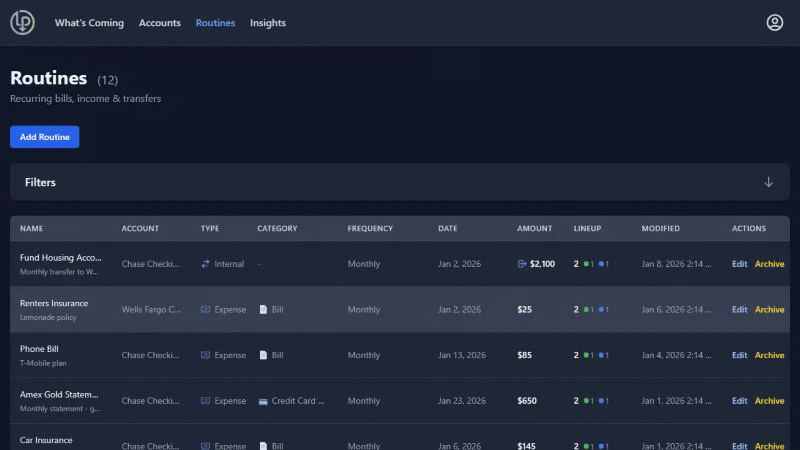The width and height of the screenshot is (800, 450).
Task: Archive the Amex Gold Statement routine
Action: (769, 401)
